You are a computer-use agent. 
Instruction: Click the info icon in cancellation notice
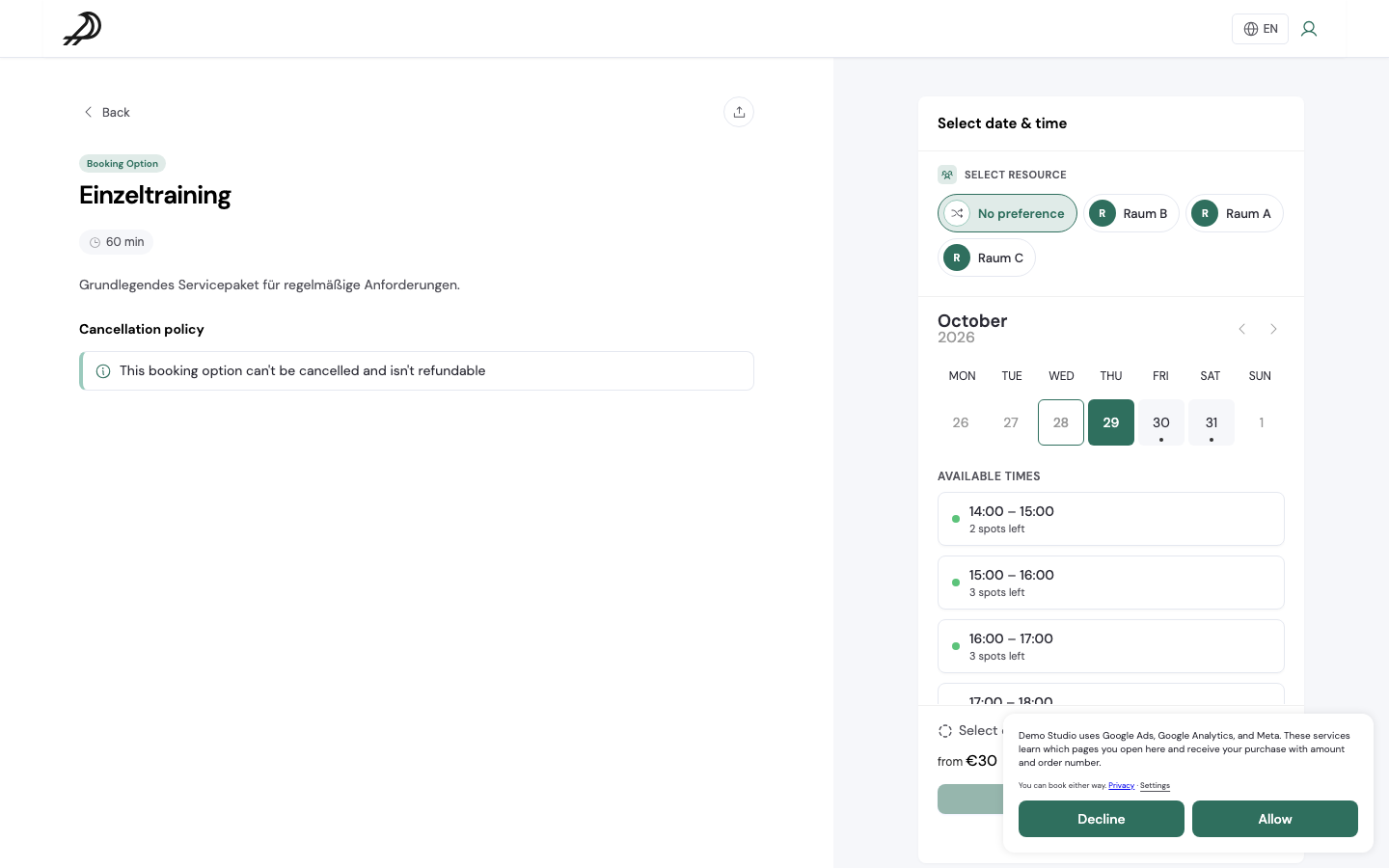pyautogui.click(x=103, y=371)
